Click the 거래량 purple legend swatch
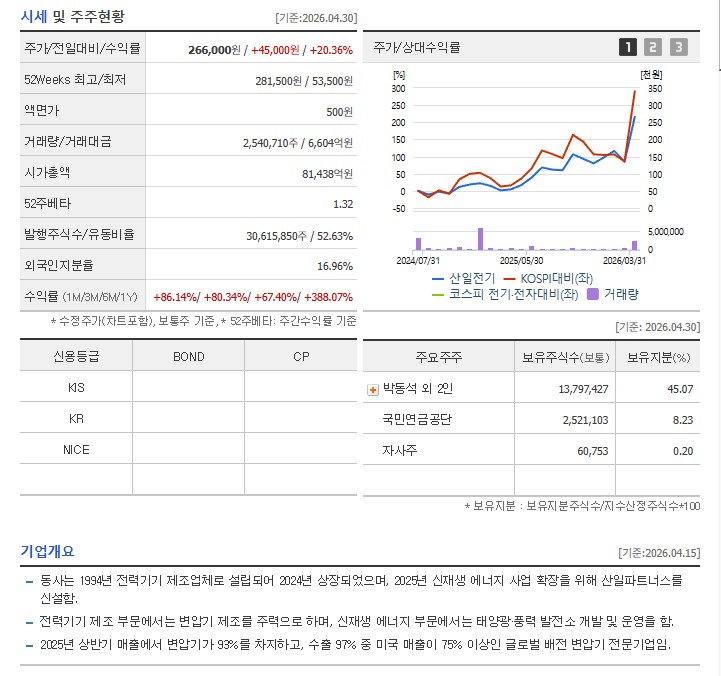The width and height of the screenshot is (721, 676). (x=593, y=294)
